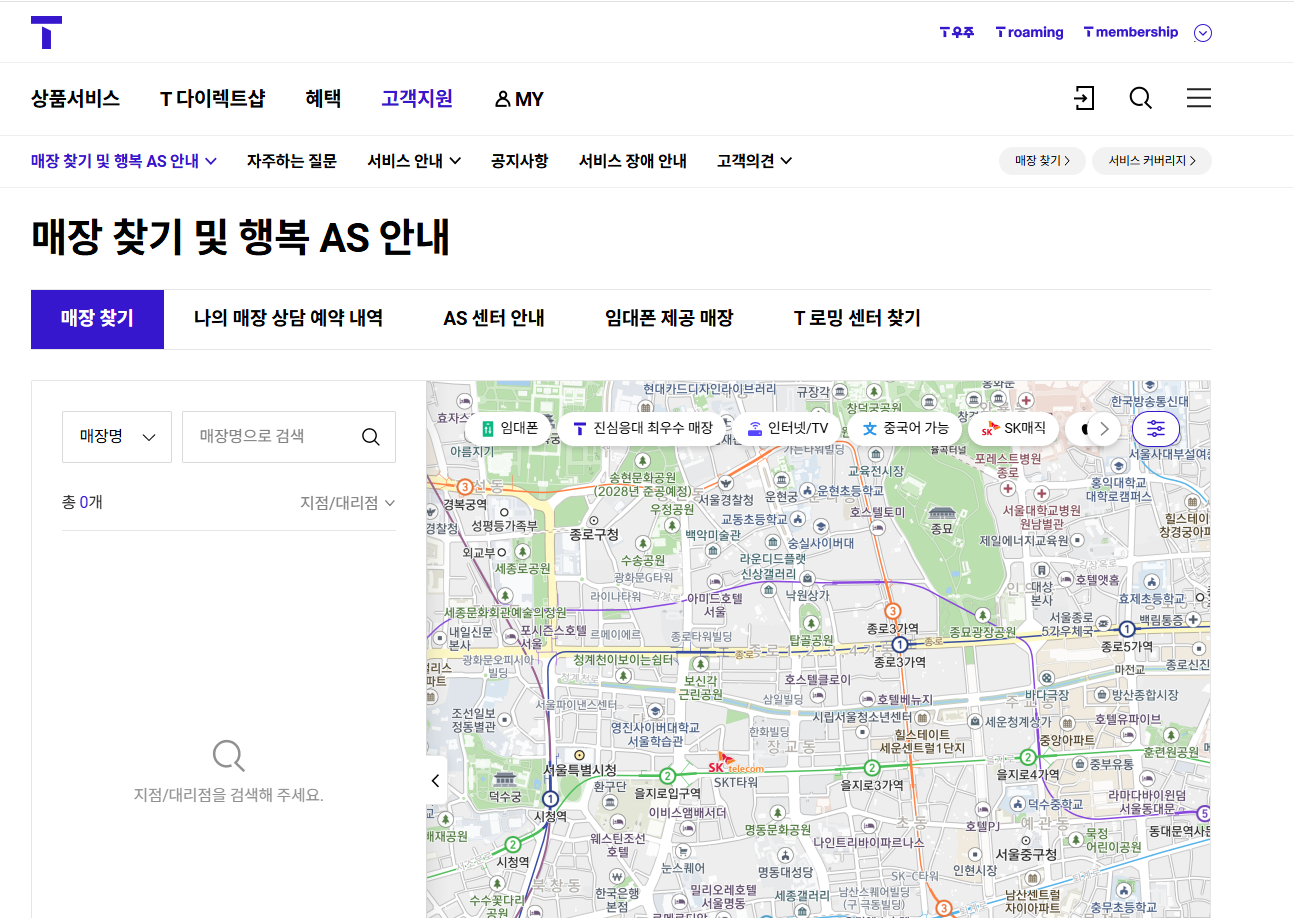Expand the 서비스 안내 submenu
The width and height of the screenshot is (1294, 918).
click(414, 161)
